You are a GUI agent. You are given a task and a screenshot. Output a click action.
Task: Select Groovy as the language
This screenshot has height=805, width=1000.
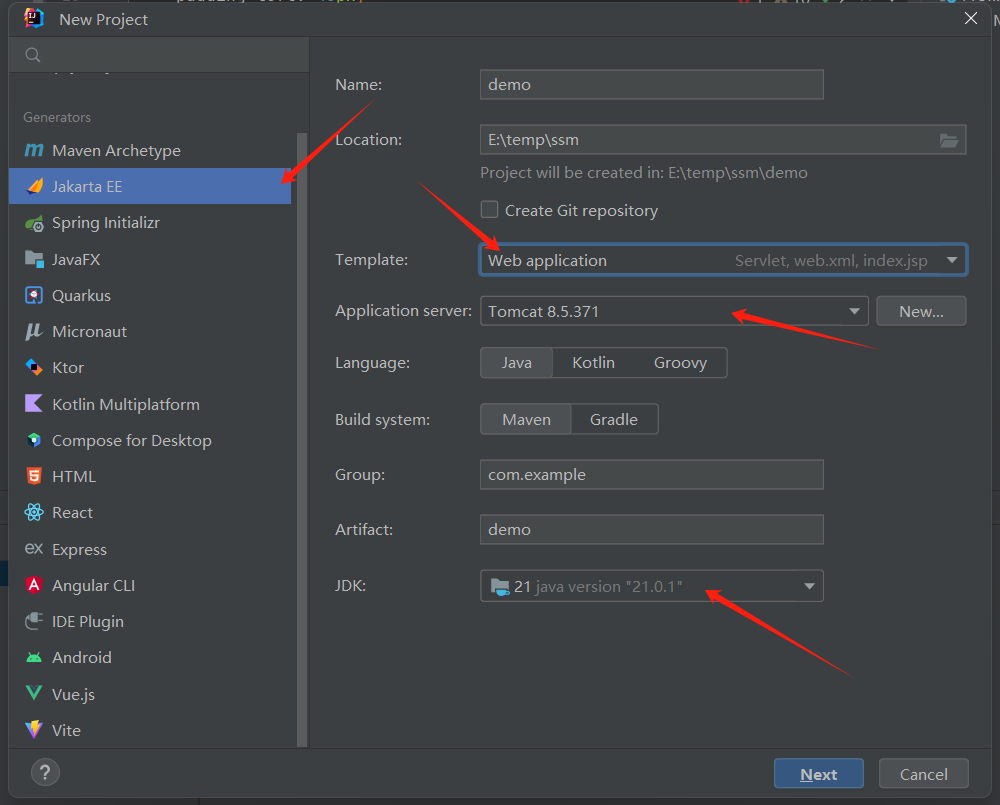click(x=680, y=363)
